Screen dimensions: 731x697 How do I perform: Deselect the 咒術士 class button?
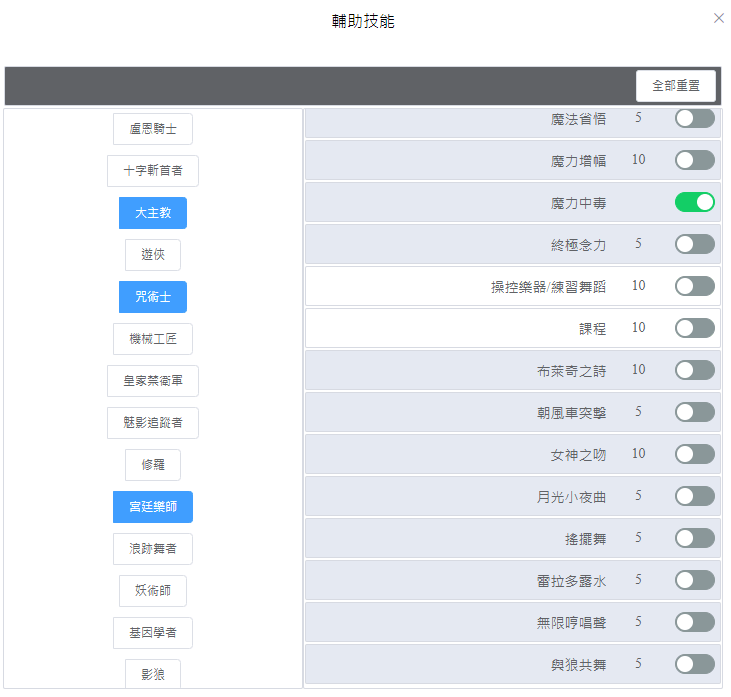(153, 297)
